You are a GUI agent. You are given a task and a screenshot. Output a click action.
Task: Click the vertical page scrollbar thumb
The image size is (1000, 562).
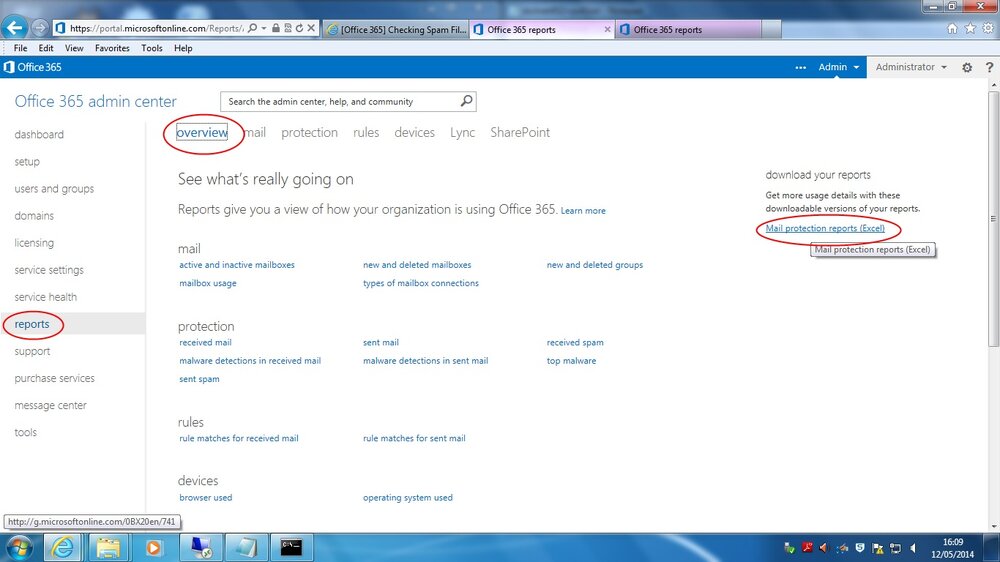click(x=993, y=219)
